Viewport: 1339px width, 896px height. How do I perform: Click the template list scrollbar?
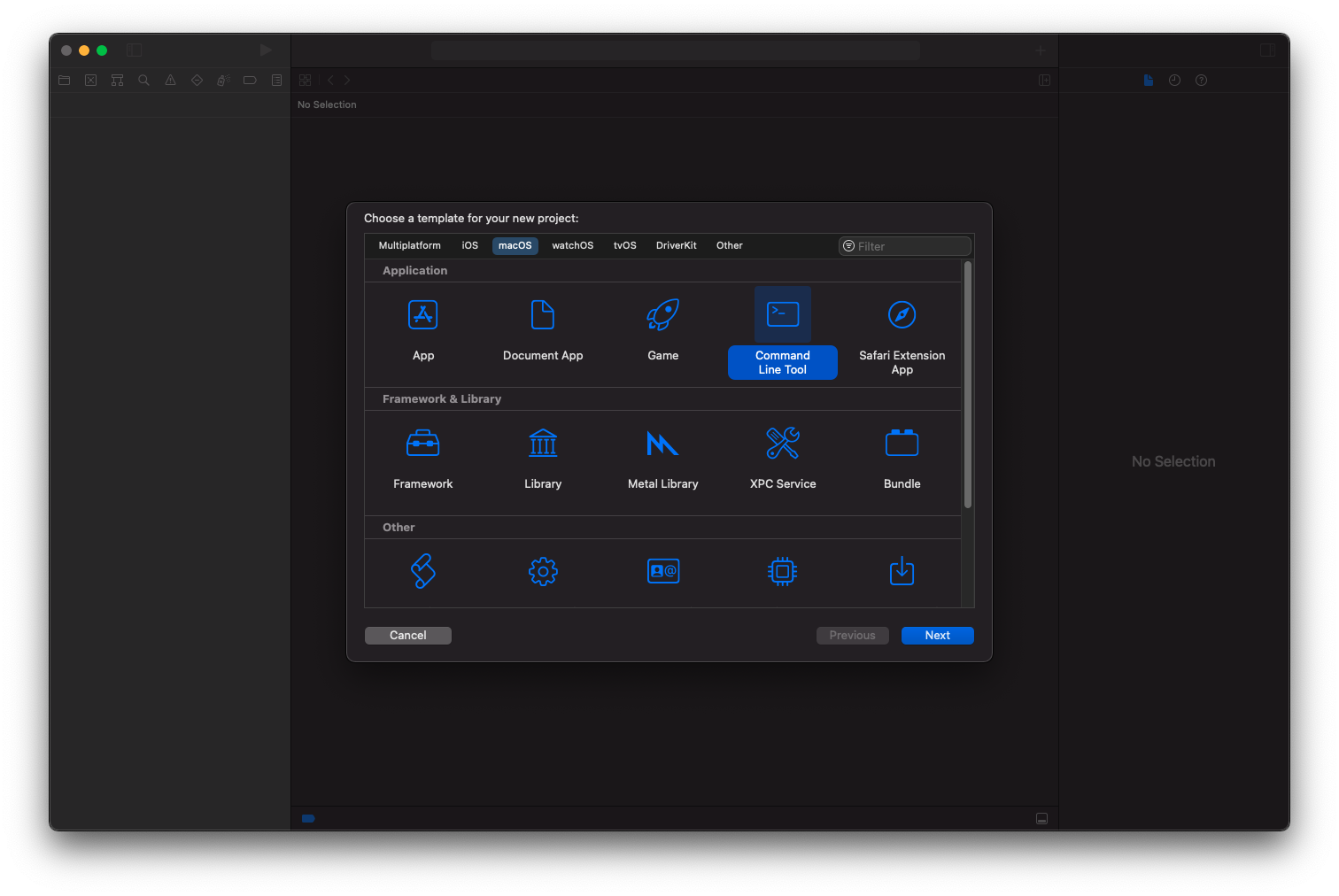(968, 385)
